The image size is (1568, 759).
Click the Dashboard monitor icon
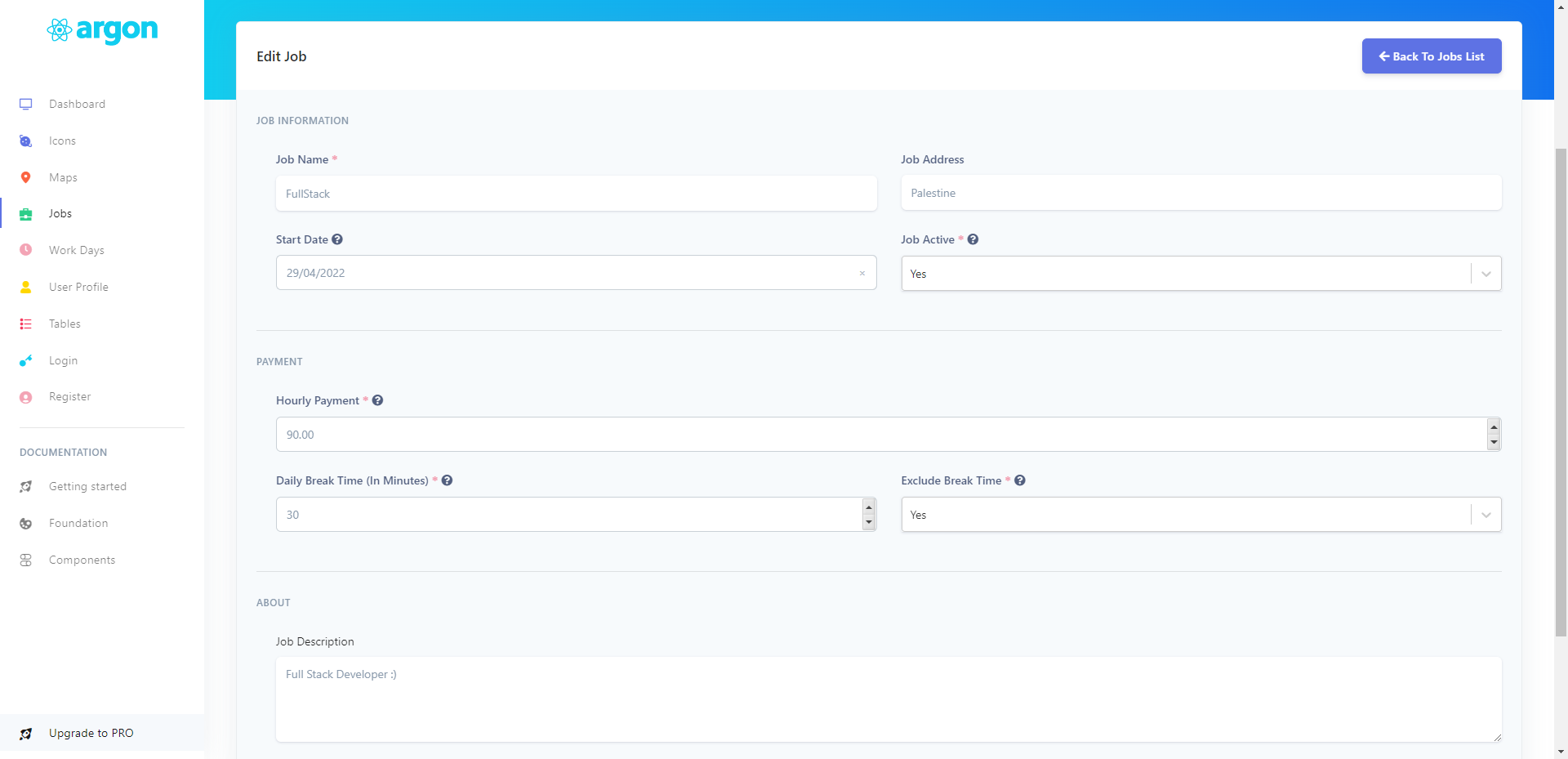(26, 104)
